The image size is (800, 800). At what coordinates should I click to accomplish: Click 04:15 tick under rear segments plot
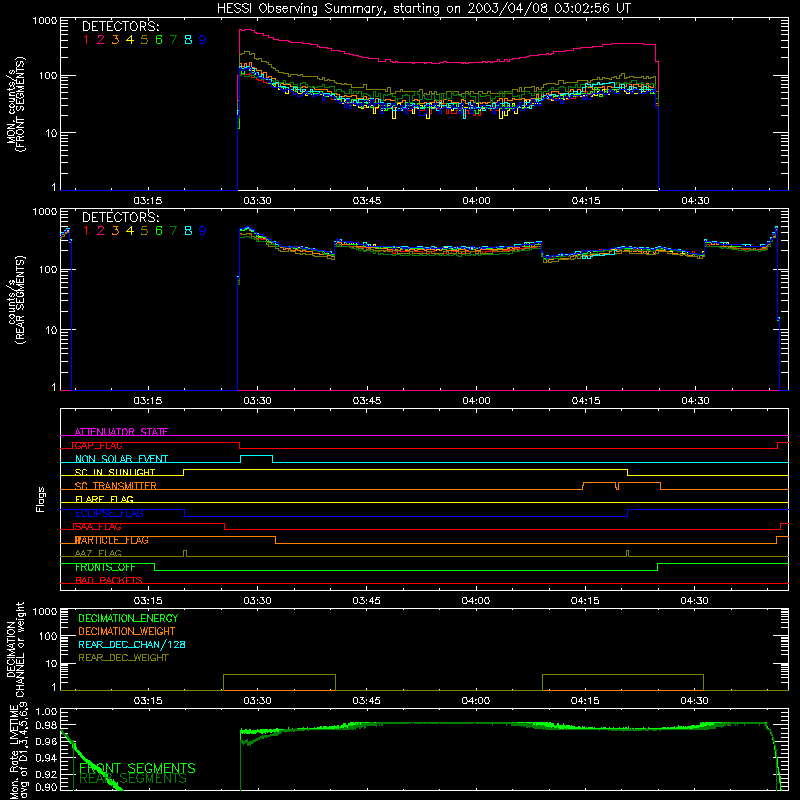coord(586,401)
